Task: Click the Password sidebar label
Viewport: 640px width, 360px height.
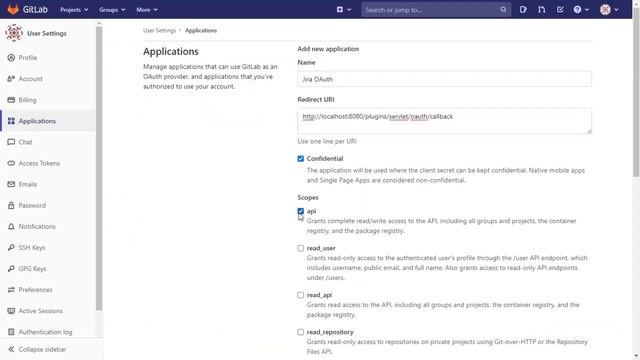Action: point(32,205)
